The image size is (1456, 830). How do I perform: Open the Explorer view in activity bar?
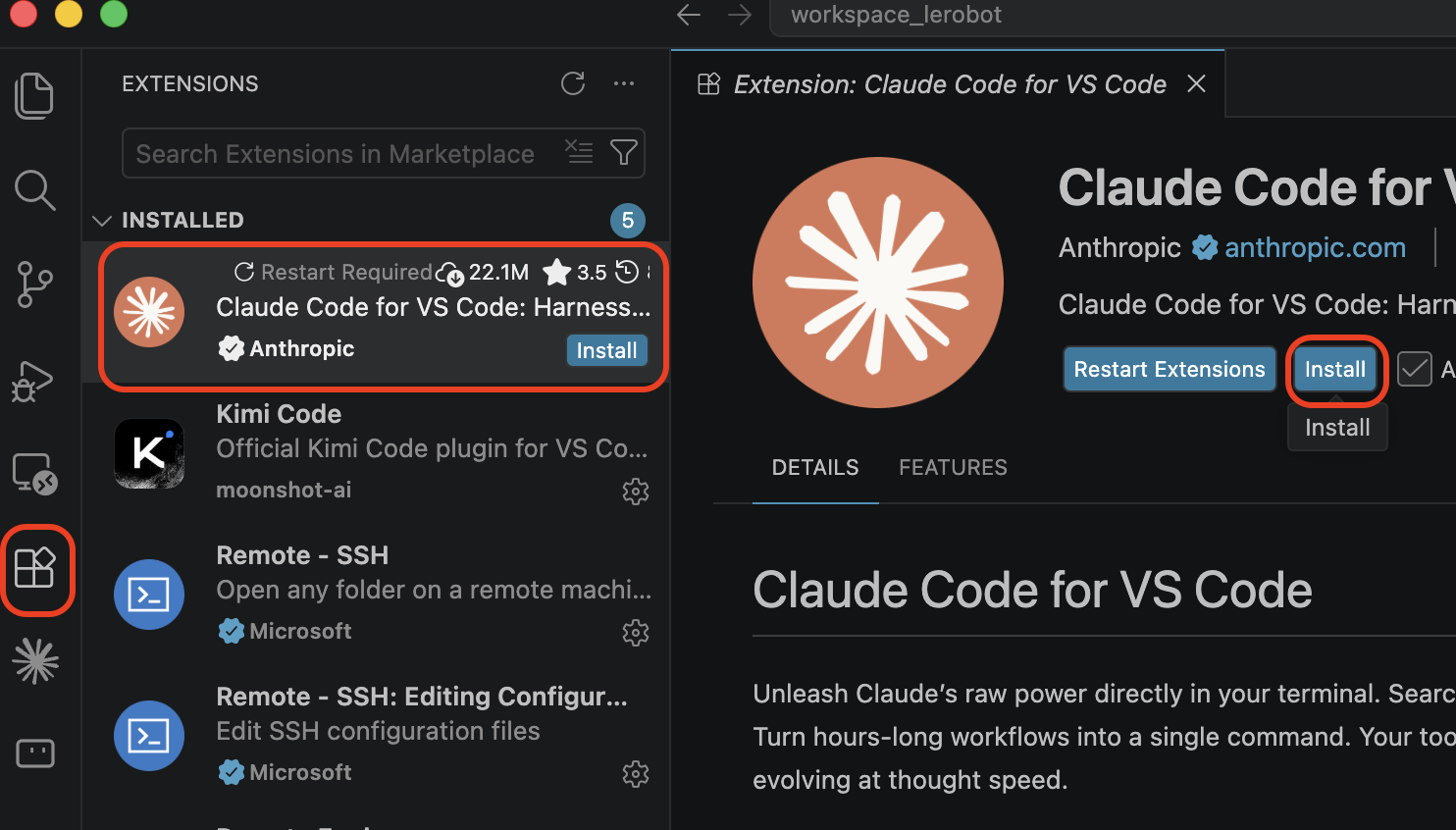pyautogui.click(x=34, y=95)
